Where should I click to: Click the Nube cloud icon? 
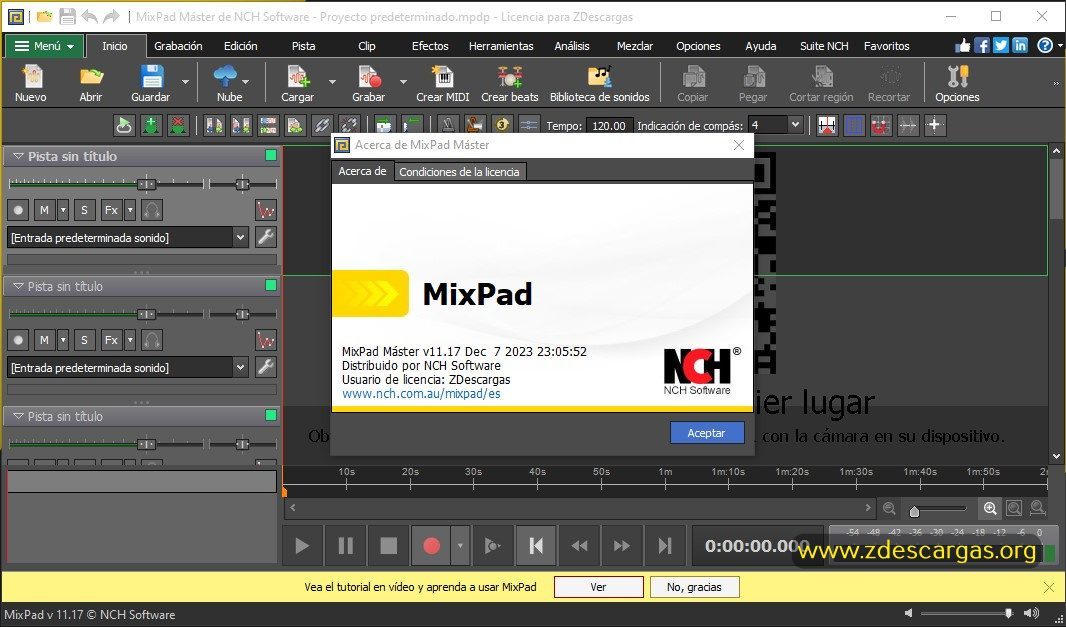click(225, 76)
